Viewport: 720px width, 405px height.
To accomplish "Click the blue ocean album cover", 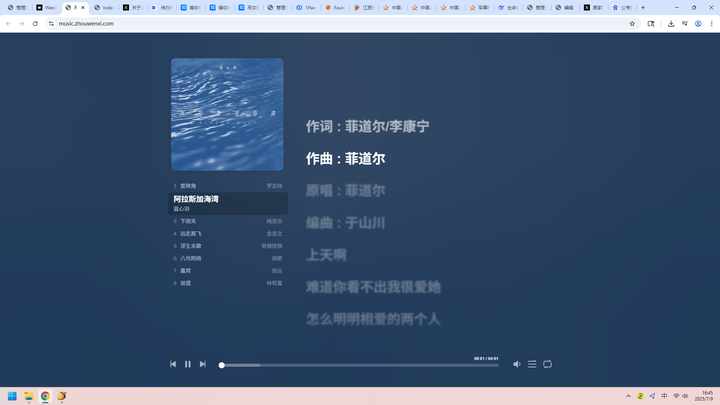I will [227, 114].
